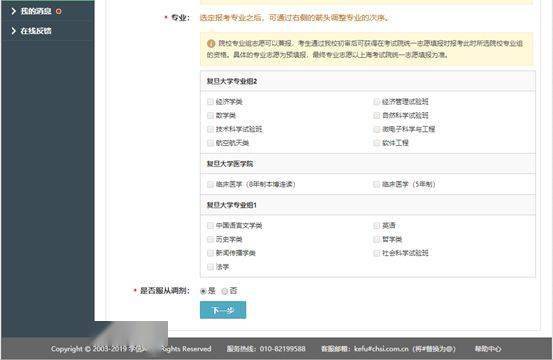Screen dimensions: 553x360
Task: Click the kefu#chsi.com.cn email text
Action: 381,349
